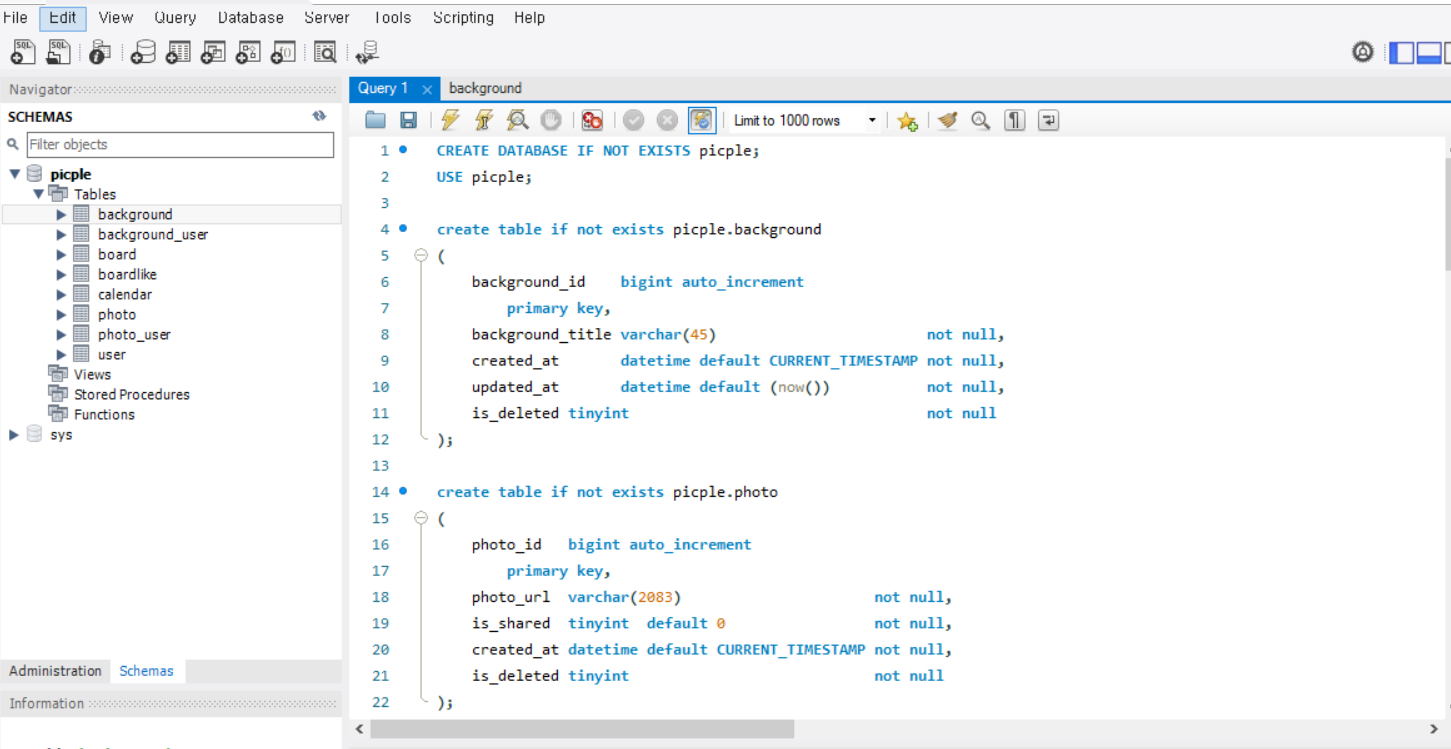Viewport: 1451px width, 749px height.
Task: Click the create new schema icon
Action: point(144,52)
